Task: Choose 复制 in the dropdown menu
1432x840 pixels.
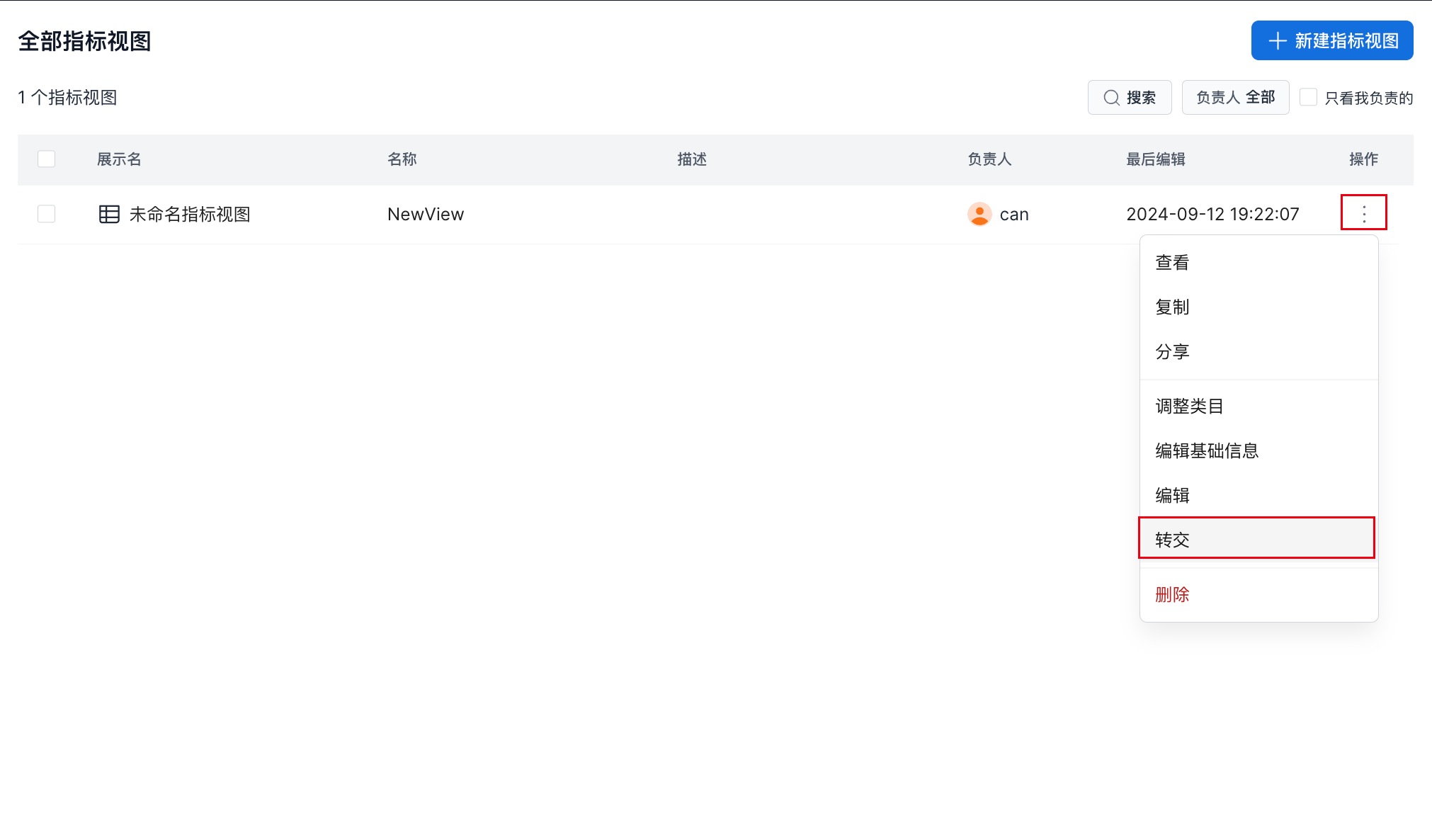Action: tap(1172, 307)
